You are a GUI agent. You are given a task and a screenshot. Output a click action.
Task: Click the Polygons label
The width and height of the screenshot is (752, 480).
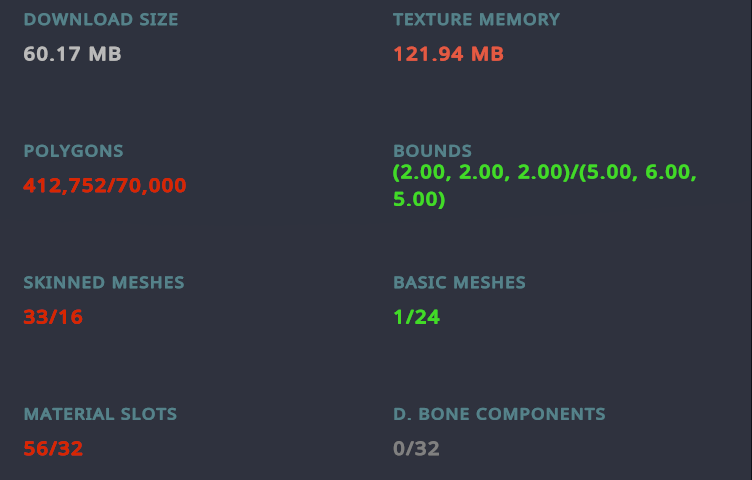tap(73, 151)
